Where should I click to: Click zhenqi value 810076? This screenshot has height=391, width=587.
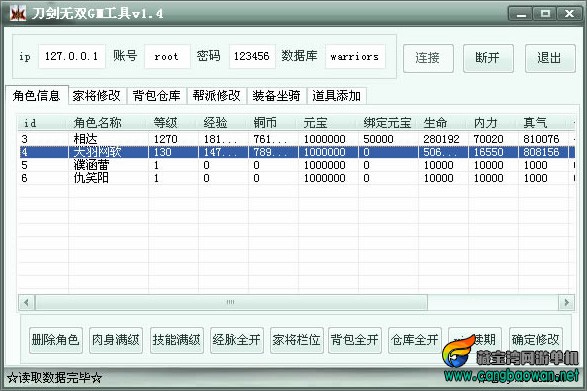pos(541,139)
